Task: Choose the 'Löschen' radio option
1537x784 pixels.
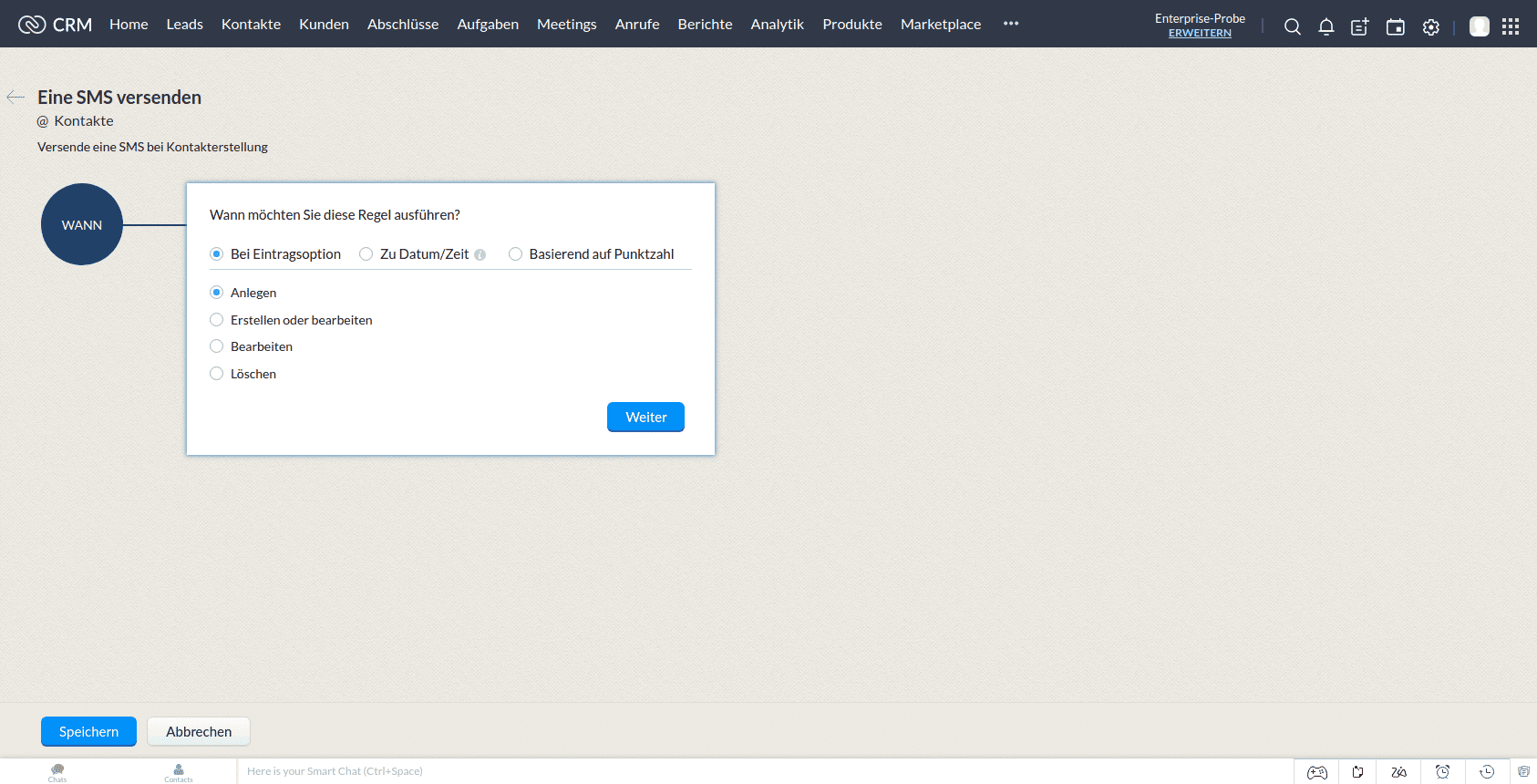Action: (x=217, y=374)
